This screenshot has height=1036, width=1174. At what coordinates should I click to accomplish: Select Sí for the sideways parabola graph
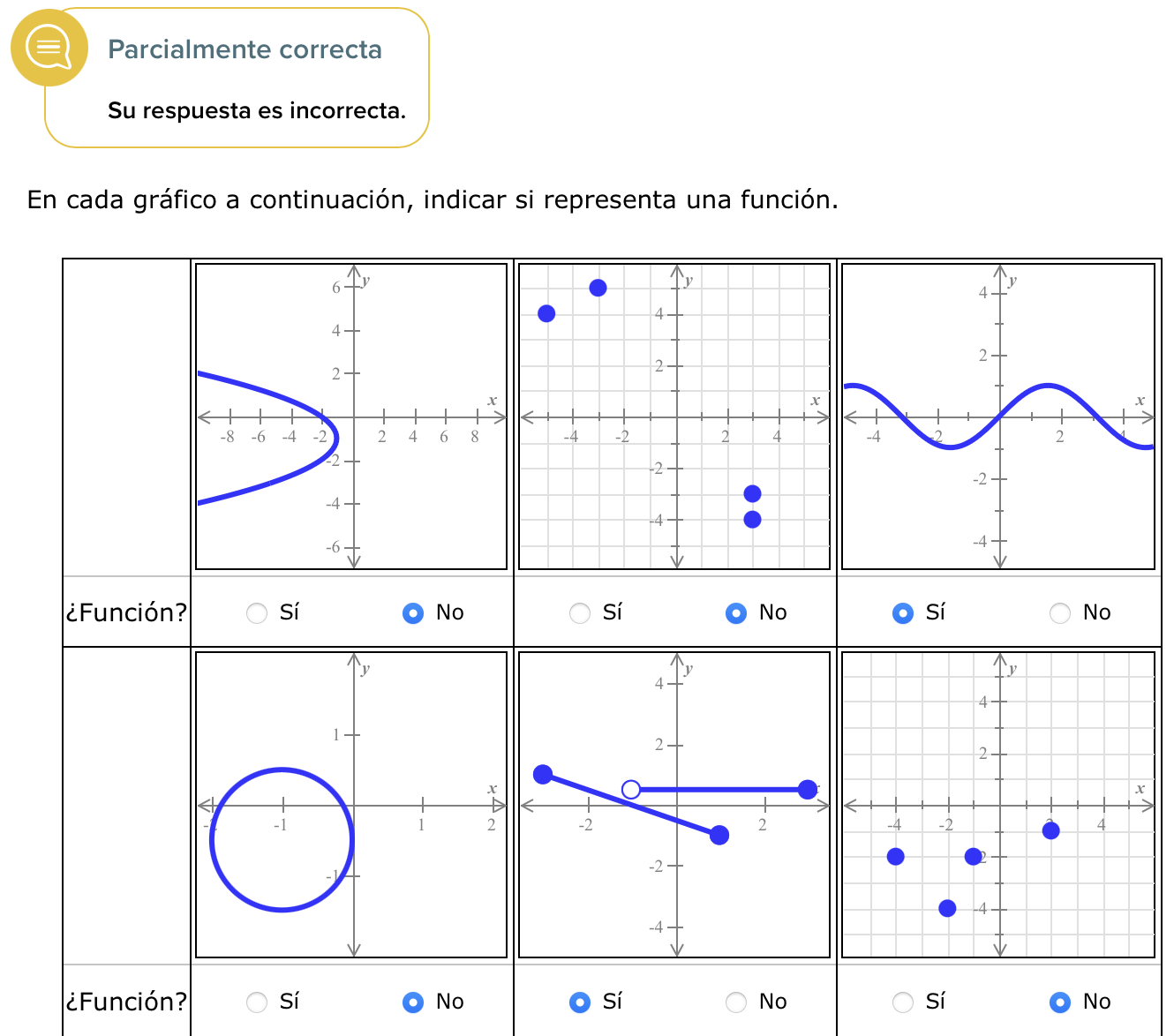click(x=257, y=612)
